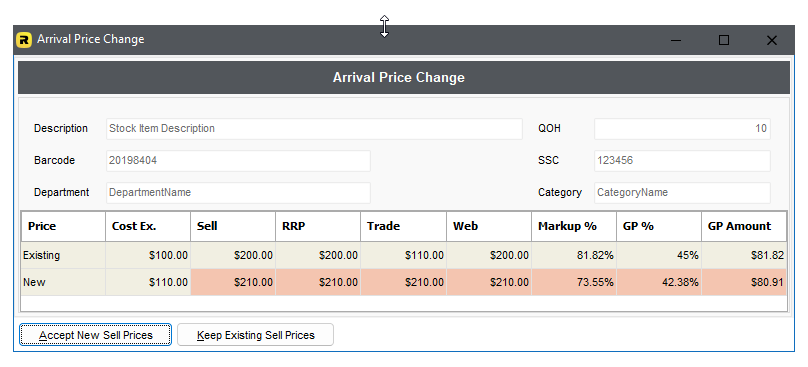Screen dimensions: 808x367
Task: Click the Category input field
Action: click(682, 192)
